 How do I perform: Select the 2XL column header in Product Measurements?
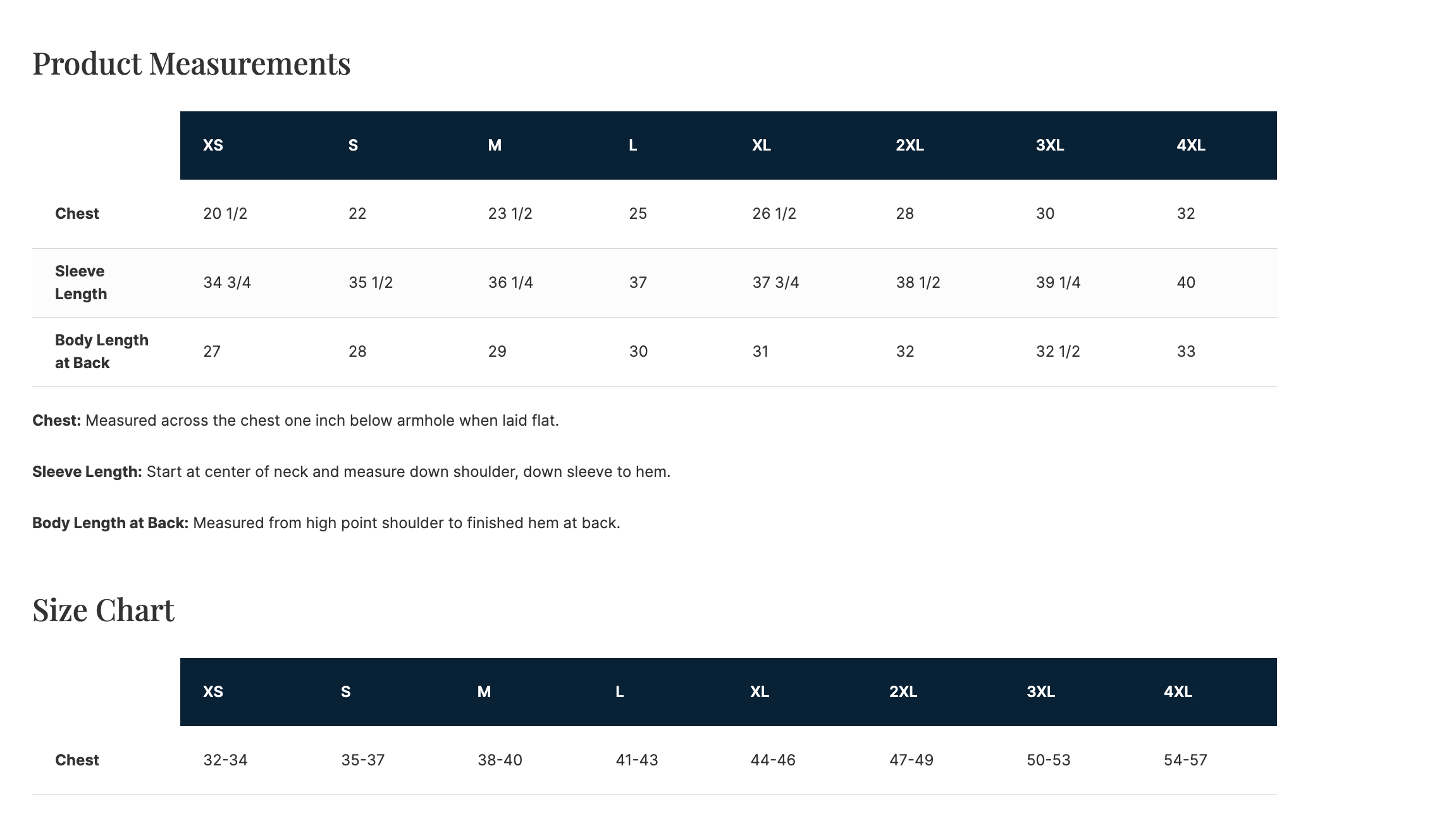coord(910,145)
